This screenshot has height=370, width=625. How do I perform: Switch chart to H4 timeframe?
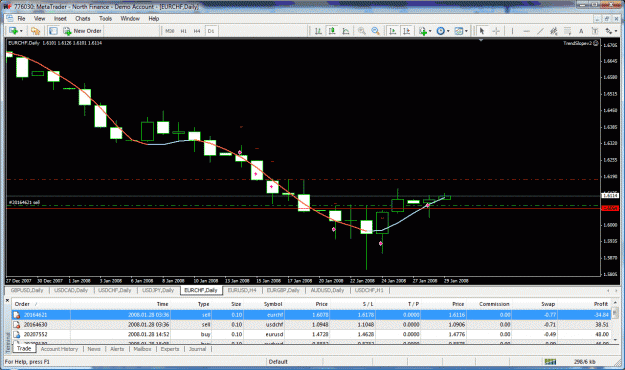click(x=197, y=31)
